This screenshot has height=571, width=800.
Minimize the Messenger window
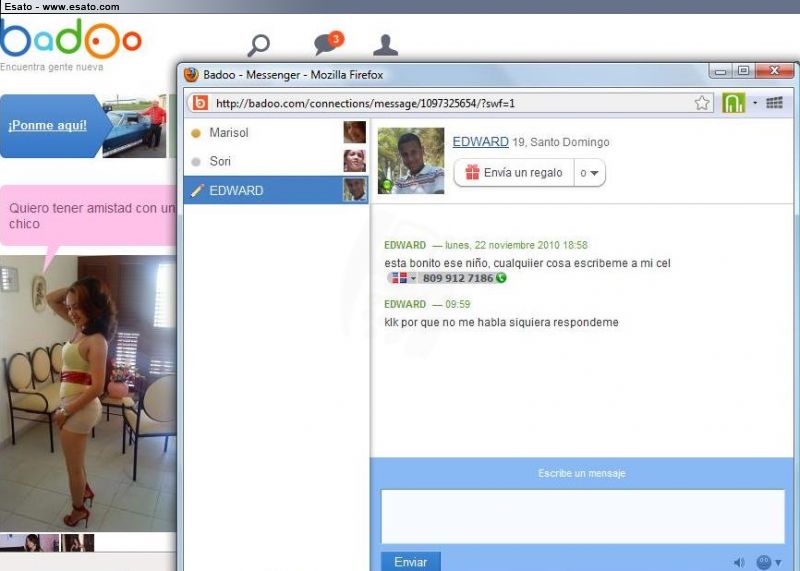tap(720, 72)
